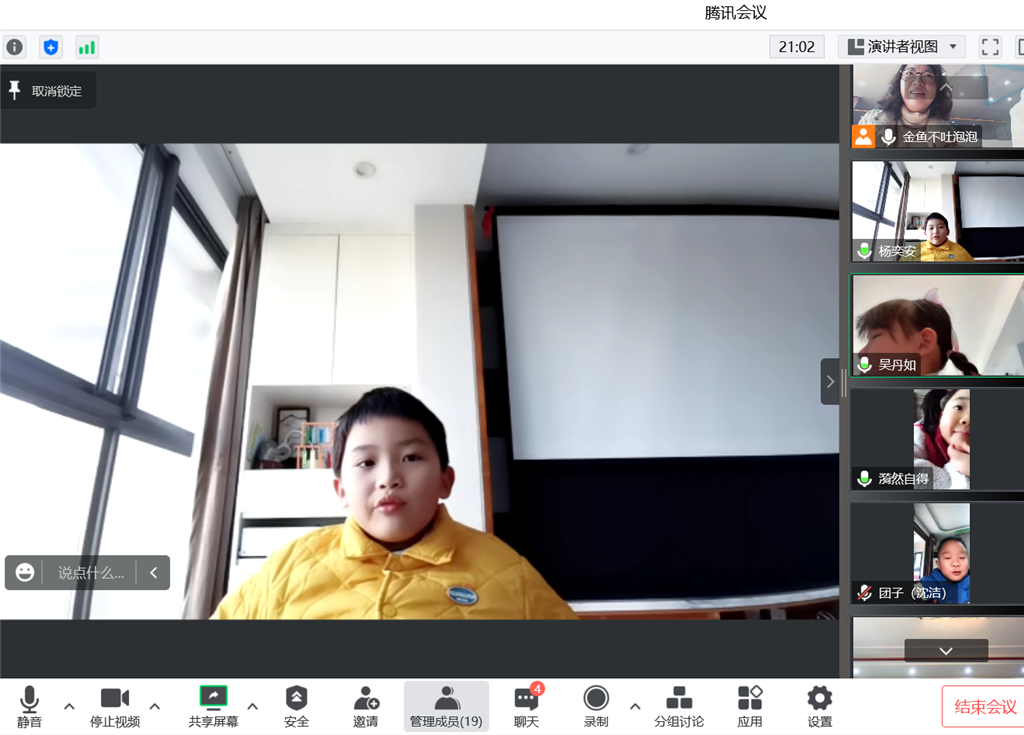Mute microphone with 静音 button
This screenshot has width=1024, height=735.
pyautogui.click(x=30, y=706)
